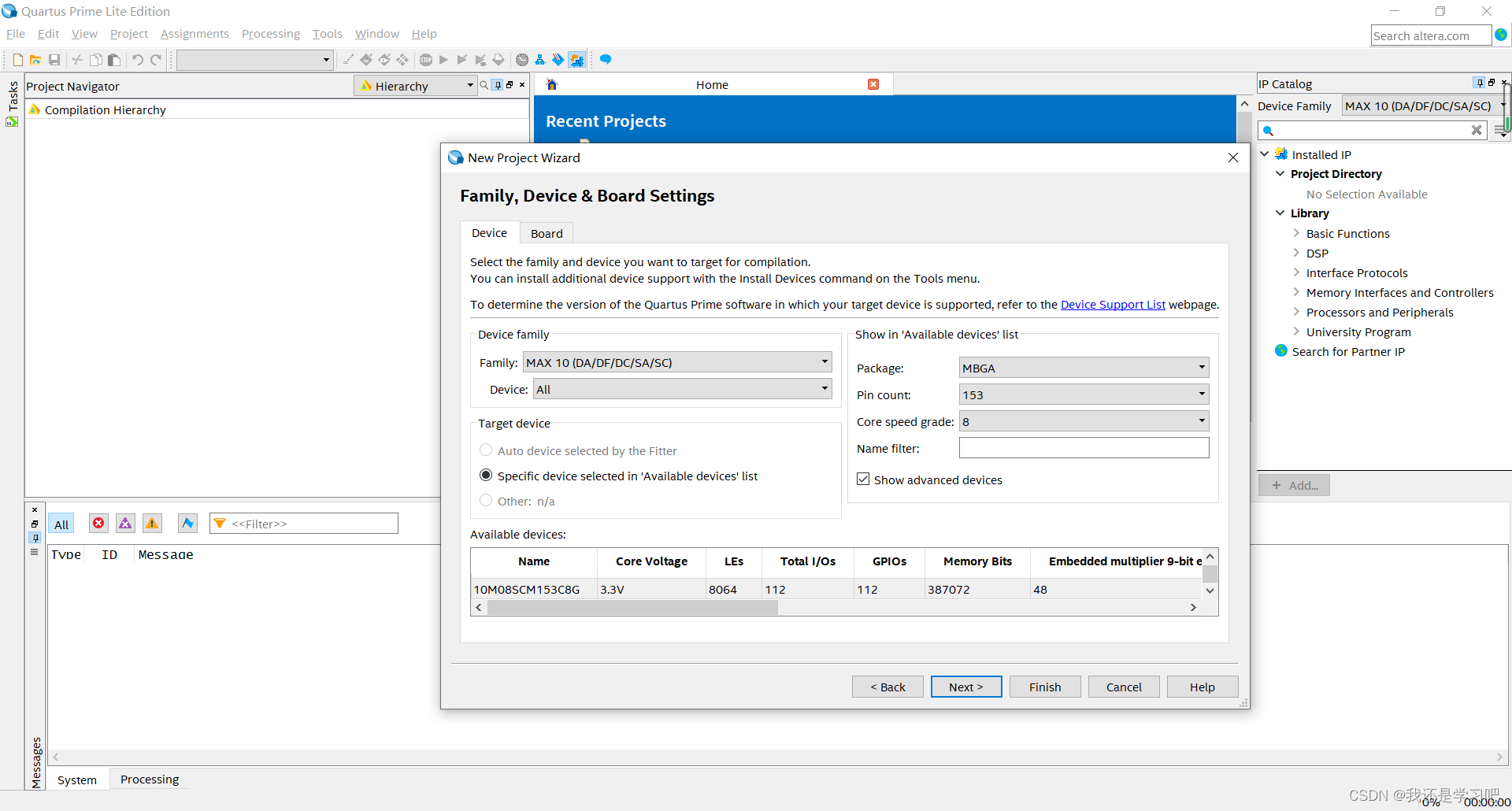
Task: Open the Family dropdown MAX 10
Action: tap(677, 362)
